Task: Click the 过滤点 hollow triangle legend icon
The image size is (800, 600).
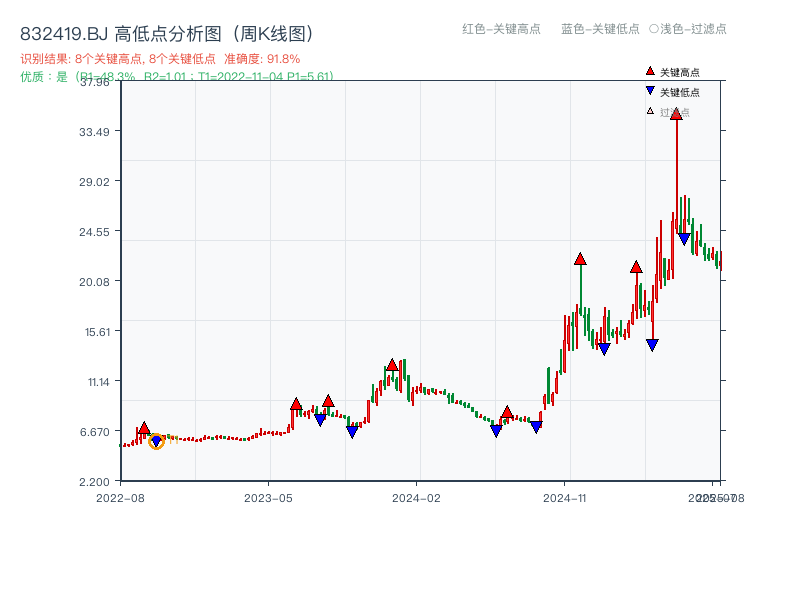Action: point(648,112)
